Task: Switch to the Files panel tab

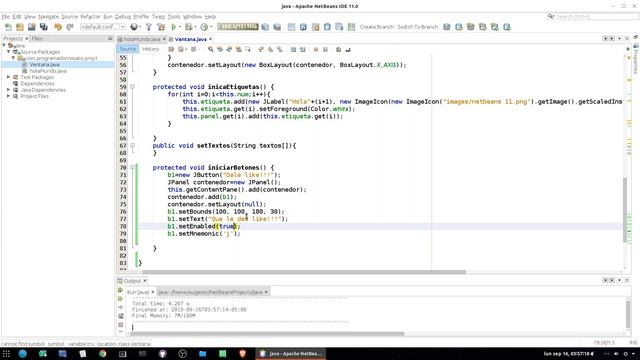Action: (x=37, y=38)
